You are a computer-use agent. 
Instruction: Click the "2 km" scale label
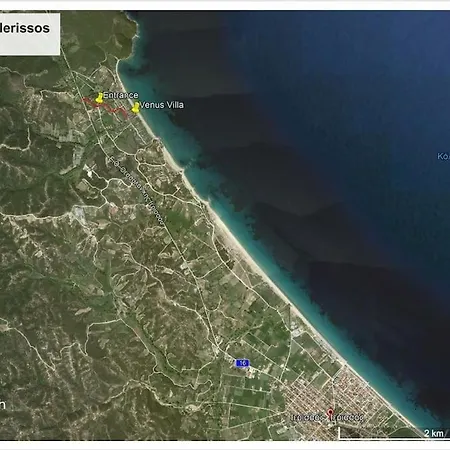click(x=434, y=433)
